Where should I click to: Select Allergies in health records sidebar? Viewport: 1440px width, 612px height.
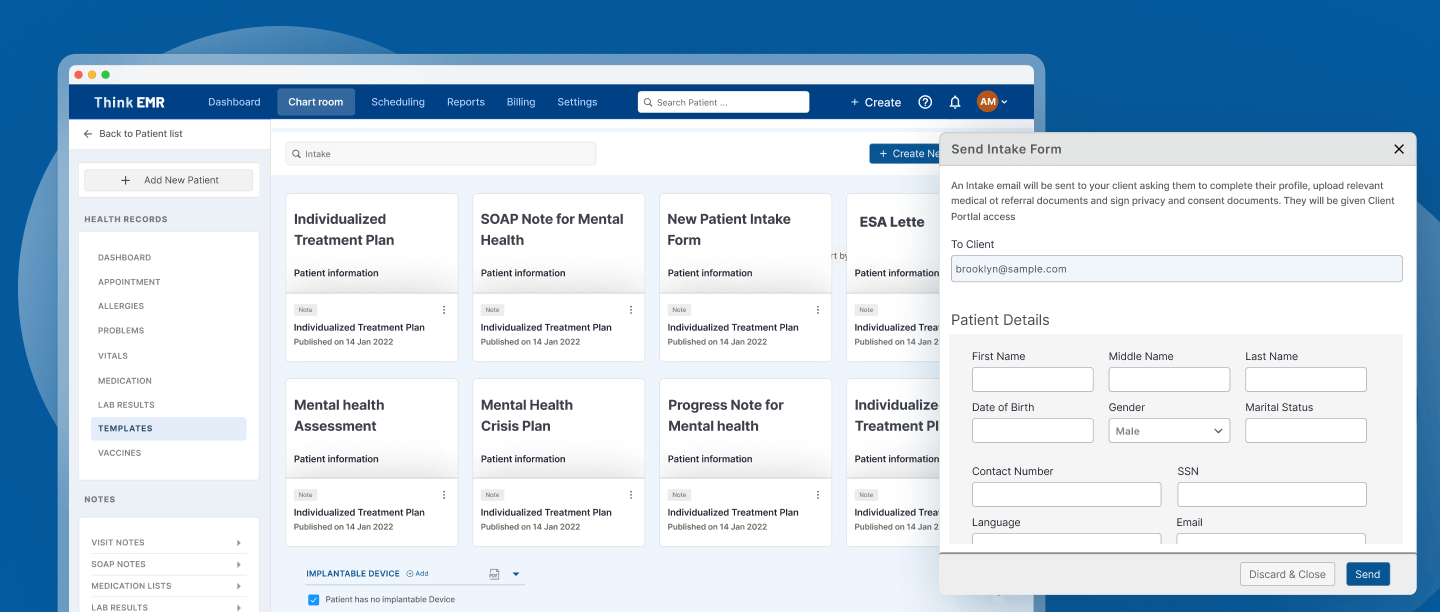[x=121, y=306]
